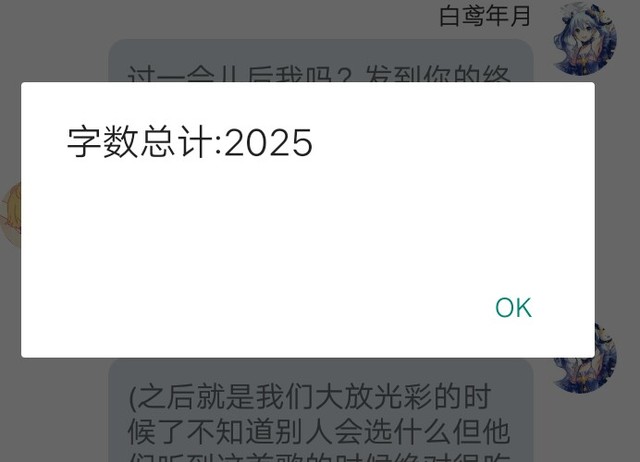
Task: Confirm the word count dialog with OK
Action: [513, 307]
